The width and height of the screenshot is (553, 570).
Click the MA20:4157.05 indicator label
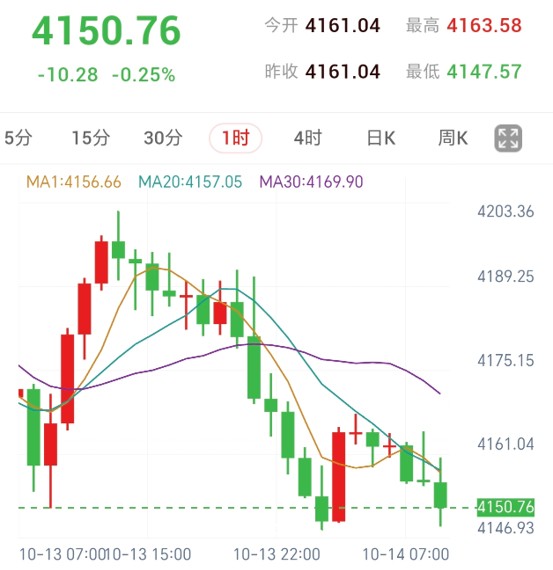pos(190,182)
